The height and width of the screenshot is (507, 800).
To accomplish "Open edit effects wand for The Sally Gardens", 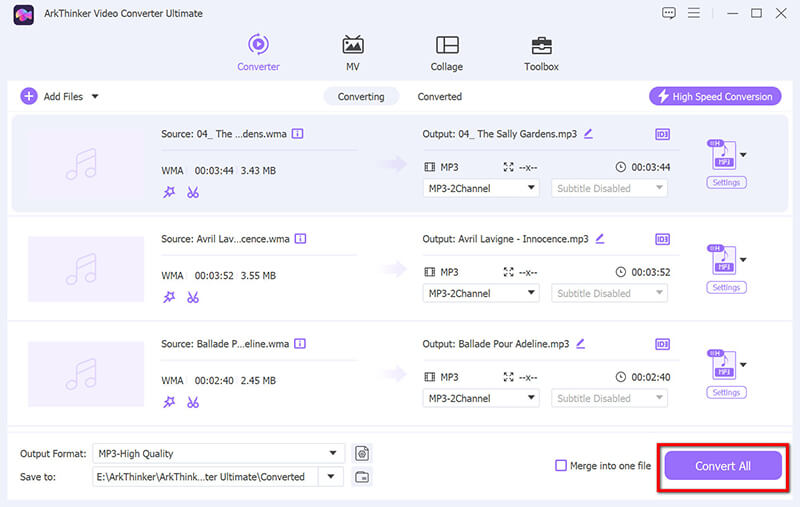I will (x=169, y=192).
